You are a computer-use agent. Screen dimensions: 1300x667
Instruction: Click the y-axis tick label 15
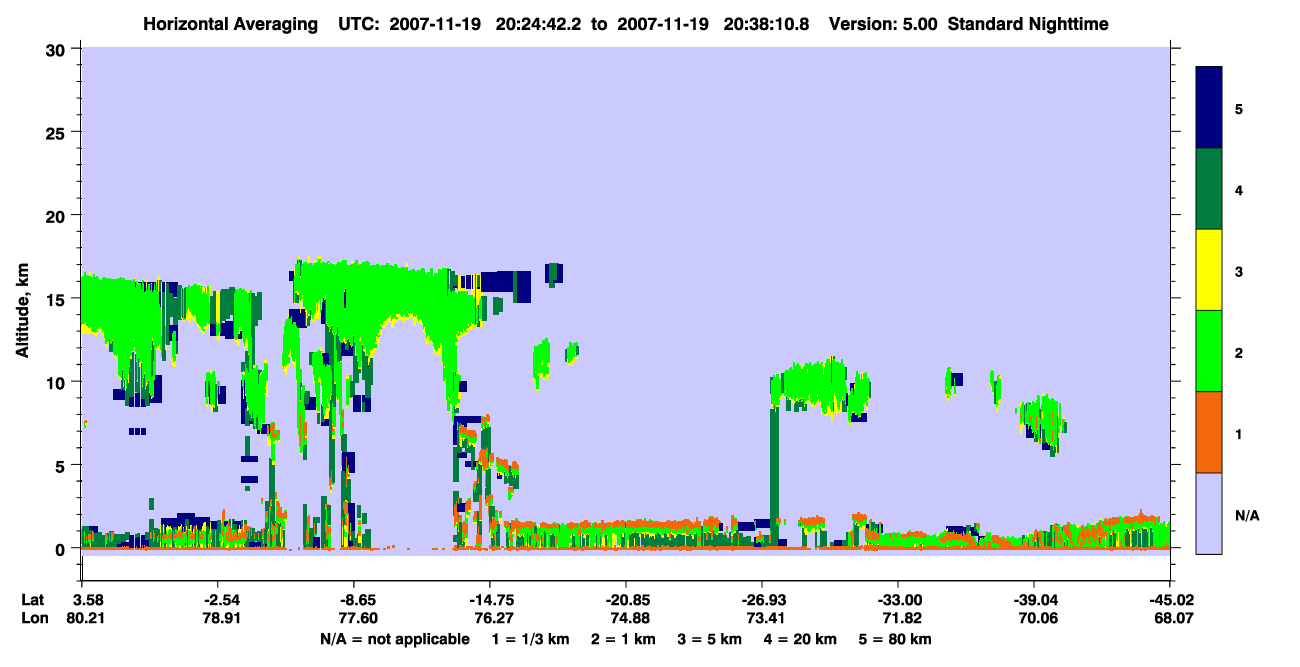58,299
